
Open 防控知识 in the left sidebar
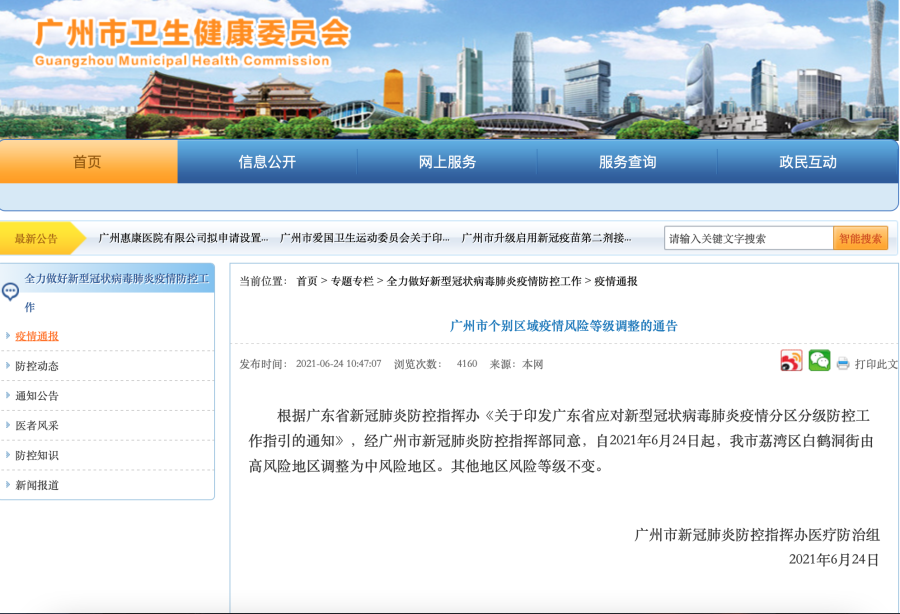coord(37,456)
